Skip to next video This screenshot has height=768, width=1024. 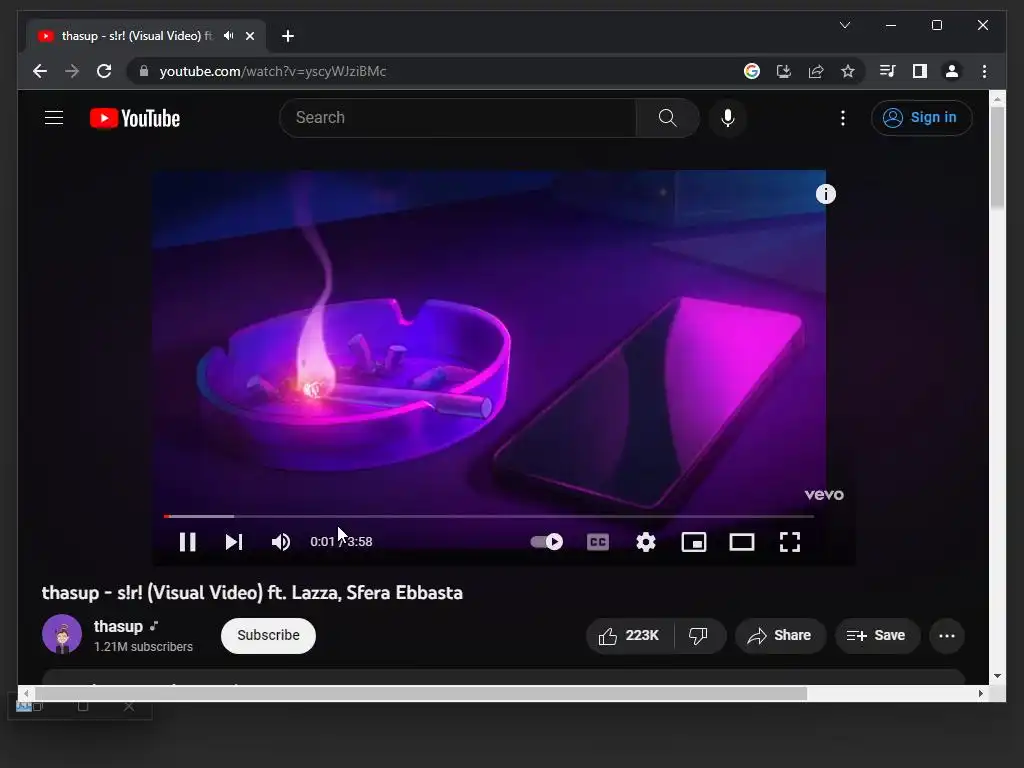pos(234,542)
